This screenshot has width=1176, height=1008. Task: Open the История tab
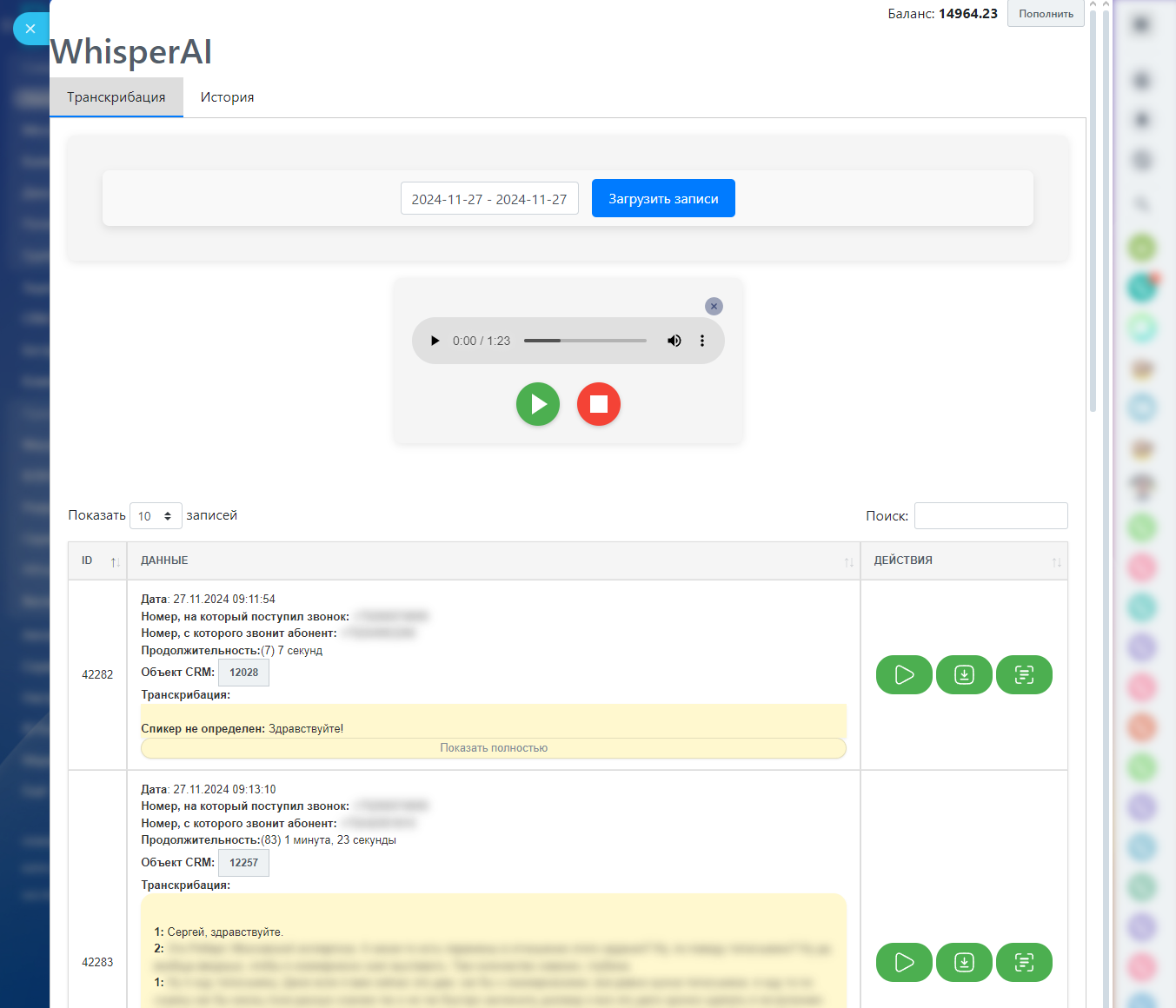228,97
